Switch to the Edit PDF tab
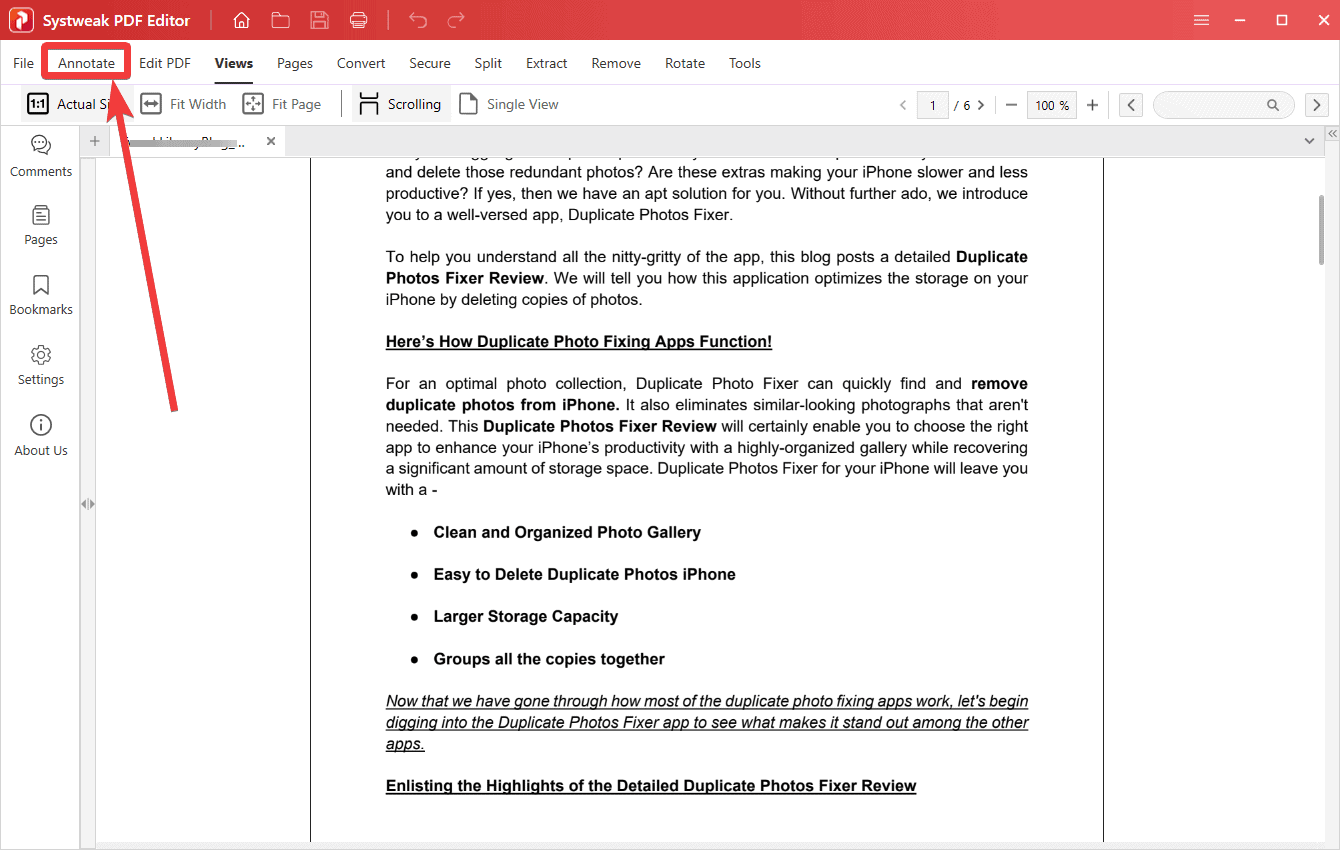 pos(165,63)
